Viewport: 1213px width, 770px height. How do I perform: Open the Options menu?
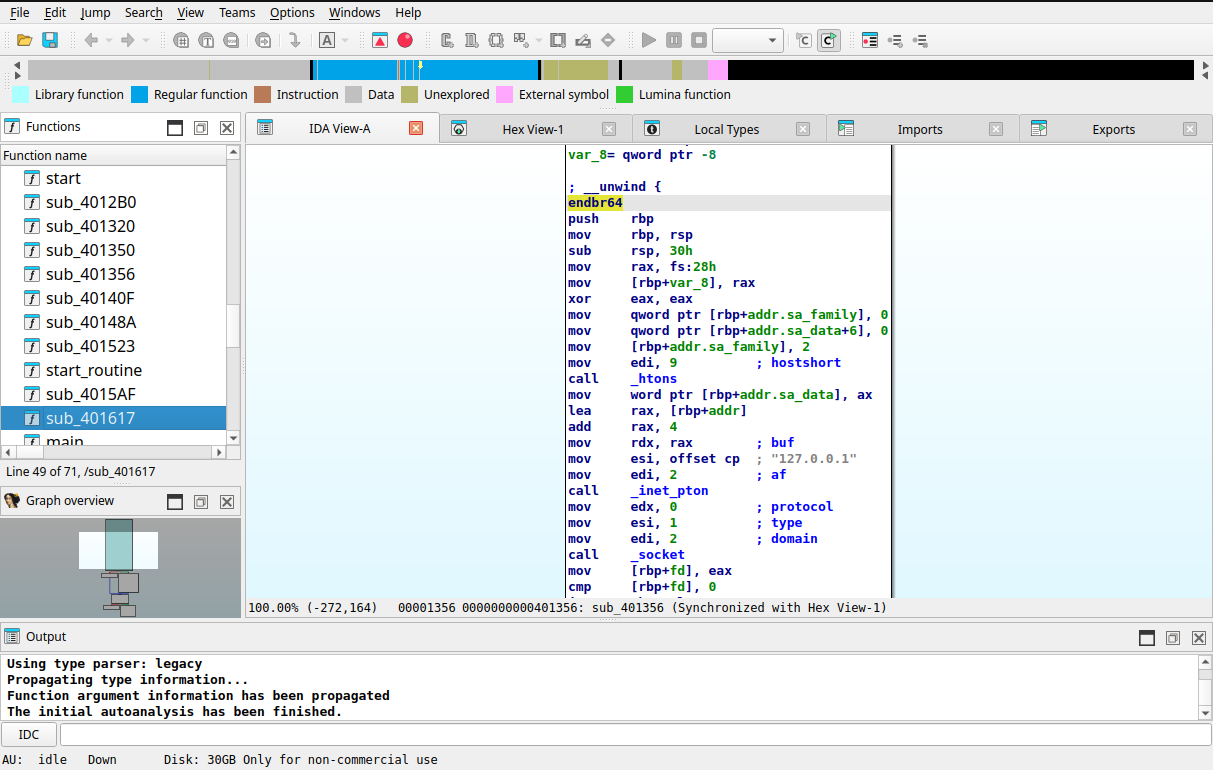[x=292, y=12]
